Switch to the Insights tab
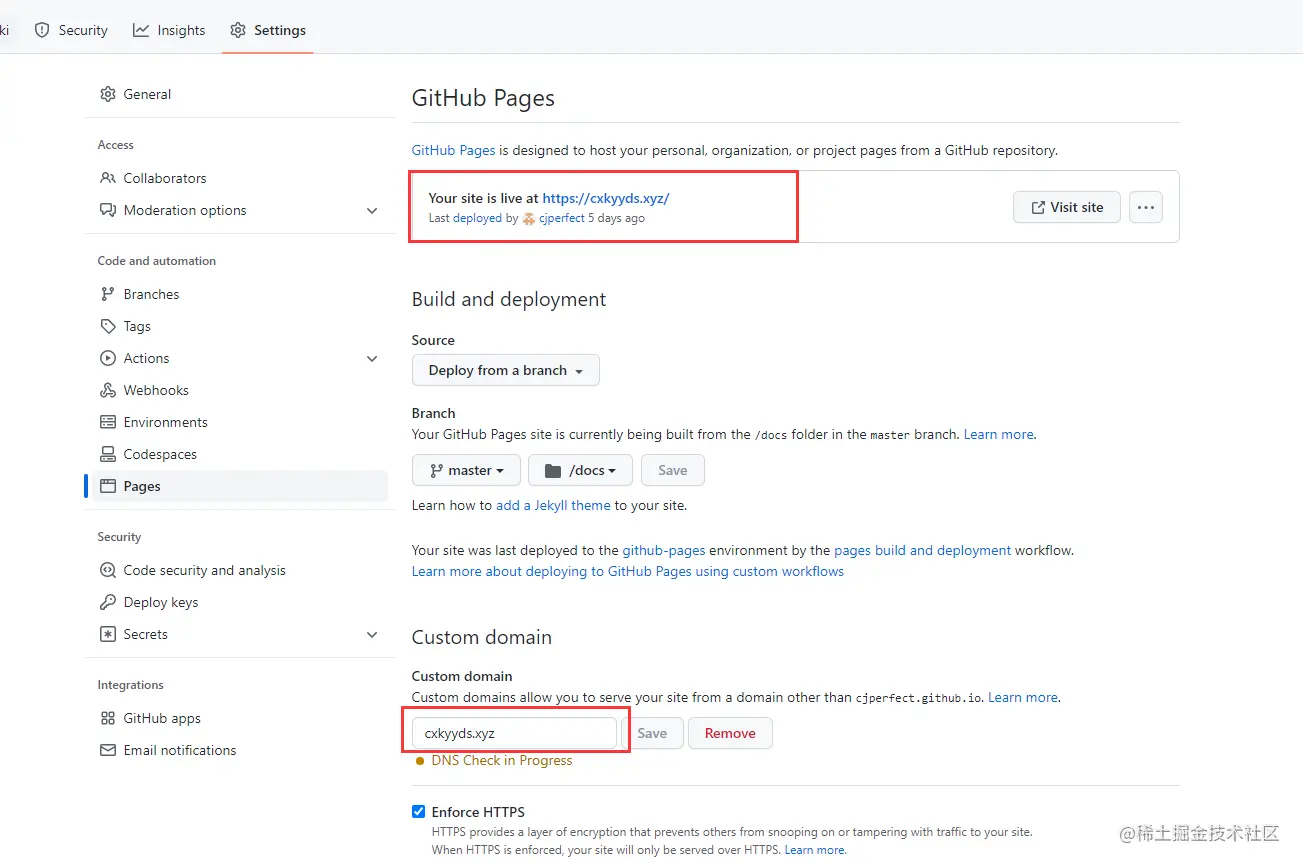 pyautogui.click(x=169, y=30)
